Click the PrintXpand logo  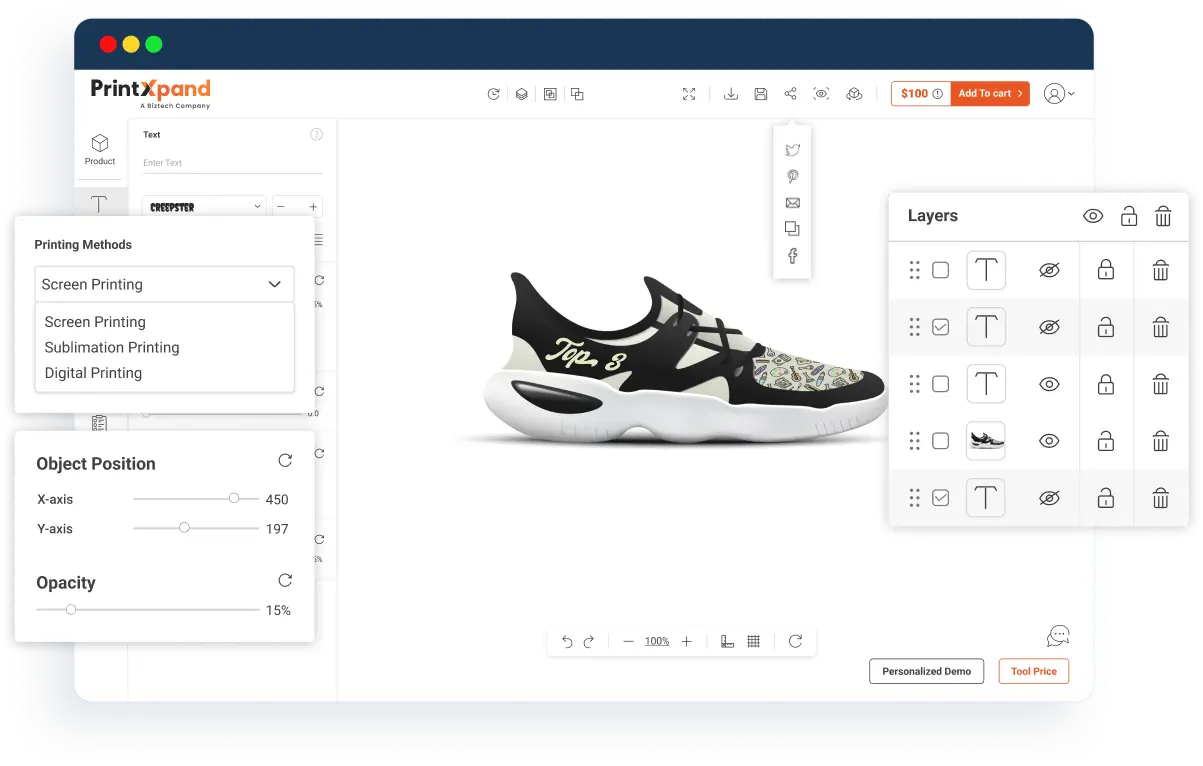[x=151, y=92]
